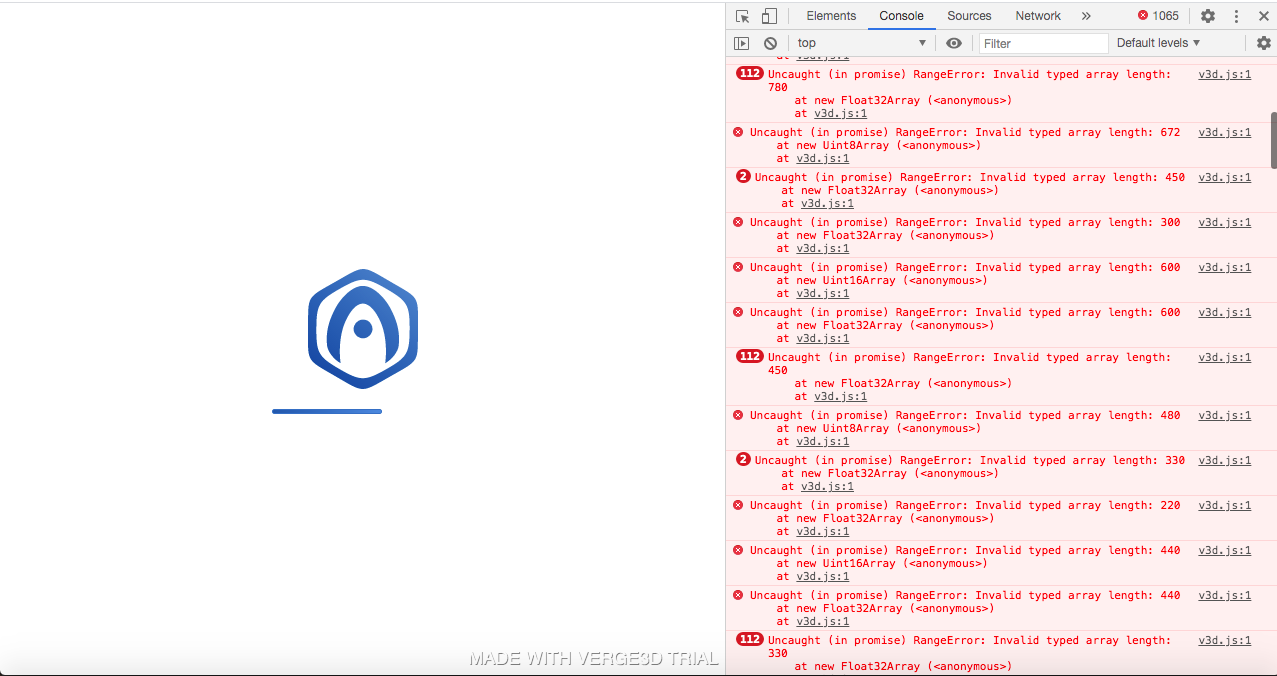Follow stack trace v3d.js:1 link under length 220
The image size is (1277, 676).
point(823,531)
